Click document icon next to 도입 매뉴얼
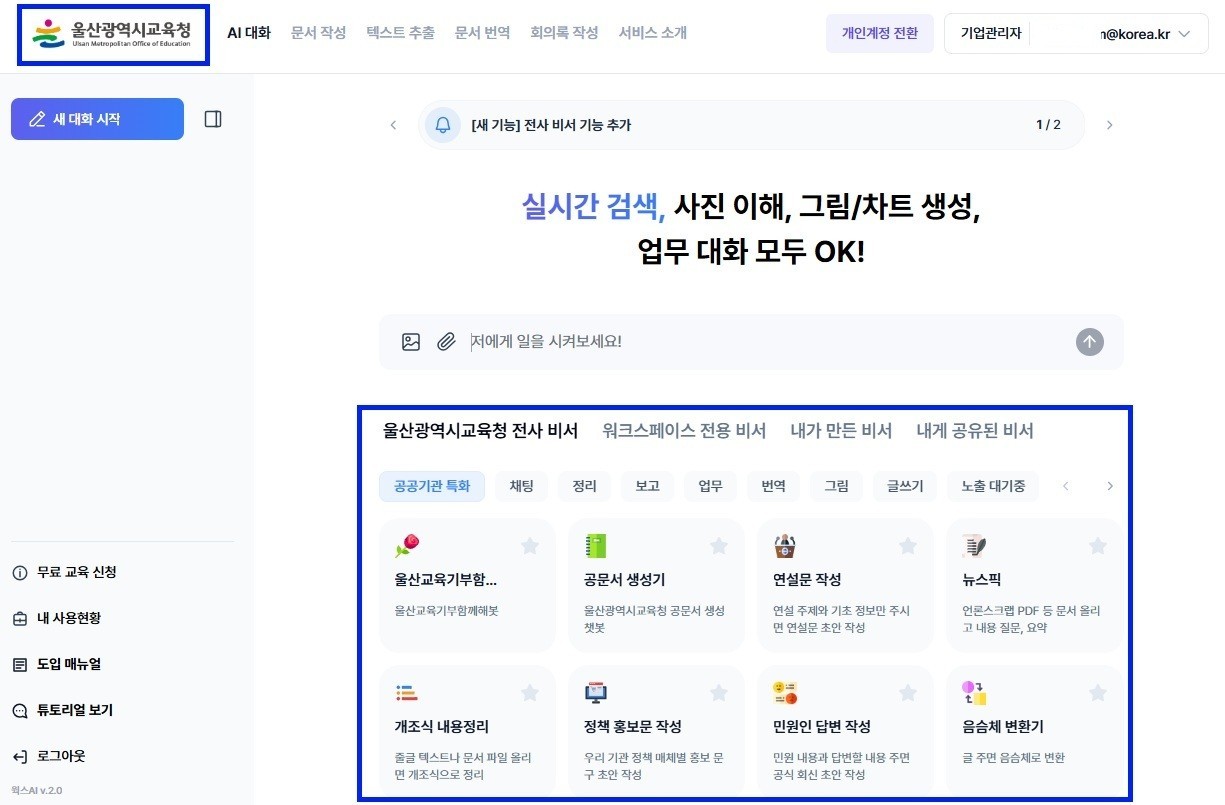This screenshot has height=805, width=1225. point(20,665)
